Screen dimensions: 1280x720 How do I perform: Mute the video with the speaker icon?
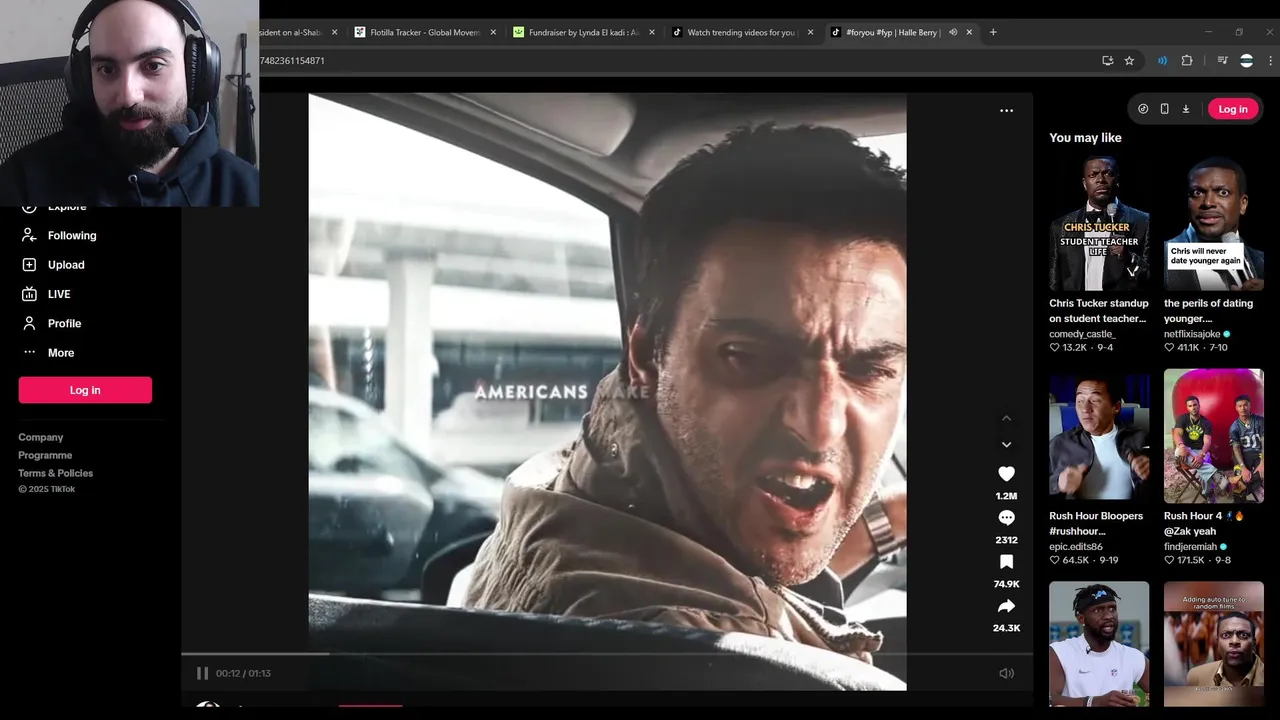pos(1006,673)
